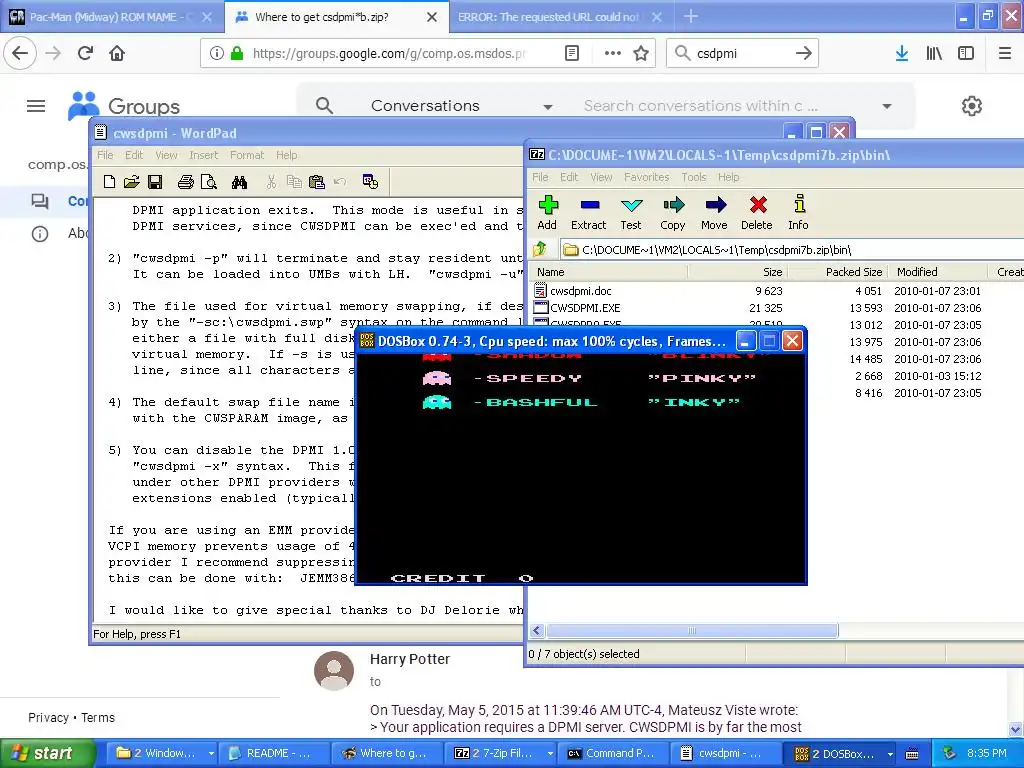Viewport: 1024px width, 768px height.
Task: Save document with WordPad floppy icon
Action: (155, 182)
